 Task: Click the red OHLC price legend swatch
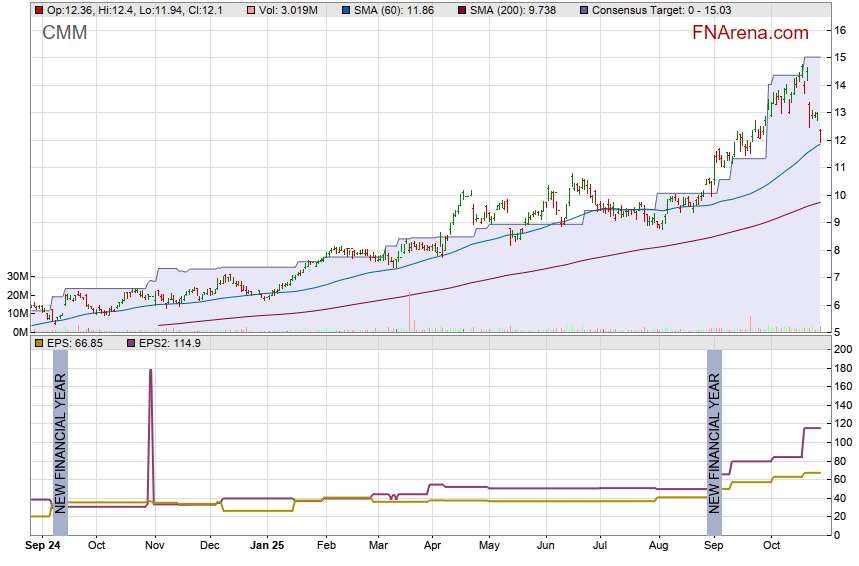coord(38,9)
